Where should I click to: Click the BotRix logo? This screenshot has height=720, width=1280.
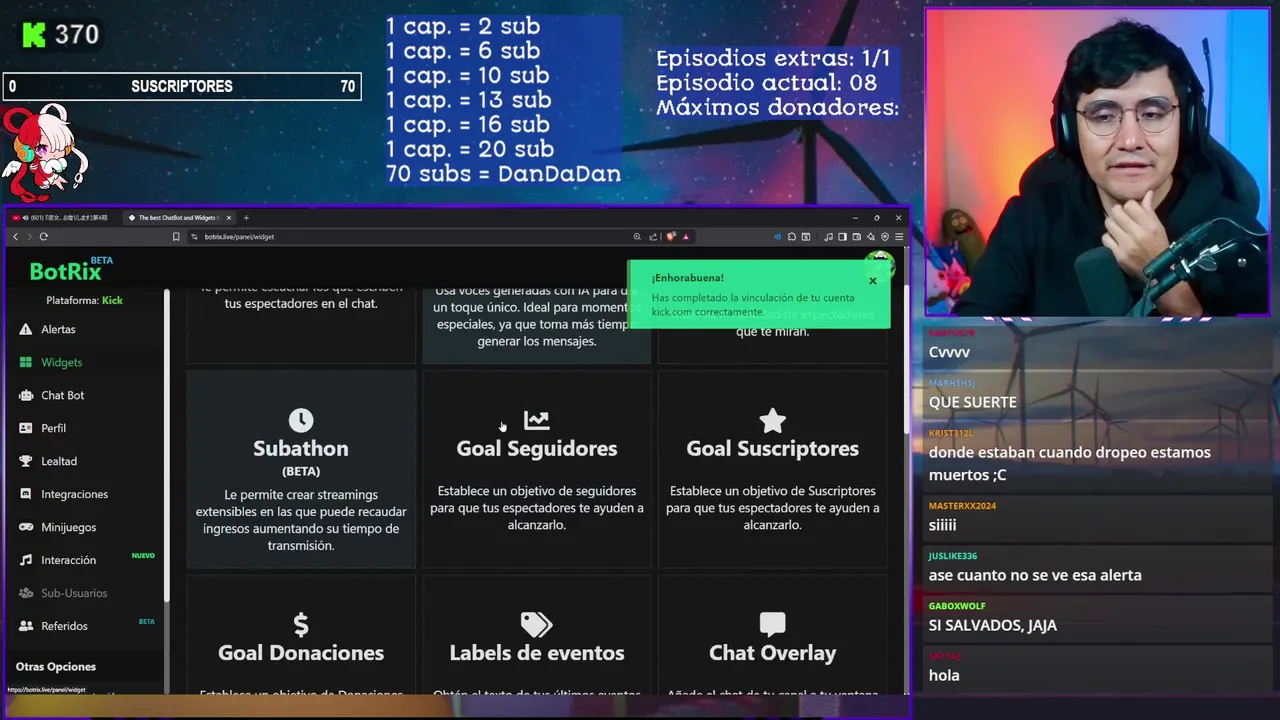[65, 271]
